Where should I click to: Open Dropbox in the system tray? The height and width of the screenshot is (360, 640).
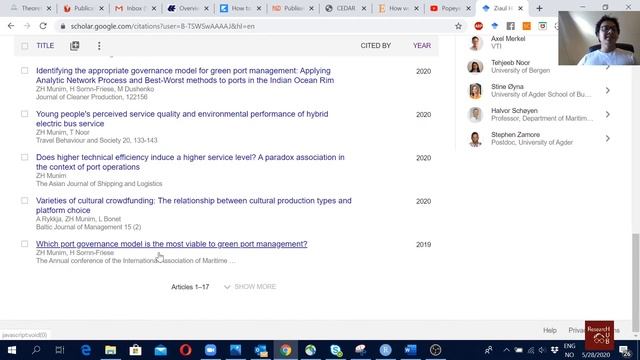click(554, 350)
